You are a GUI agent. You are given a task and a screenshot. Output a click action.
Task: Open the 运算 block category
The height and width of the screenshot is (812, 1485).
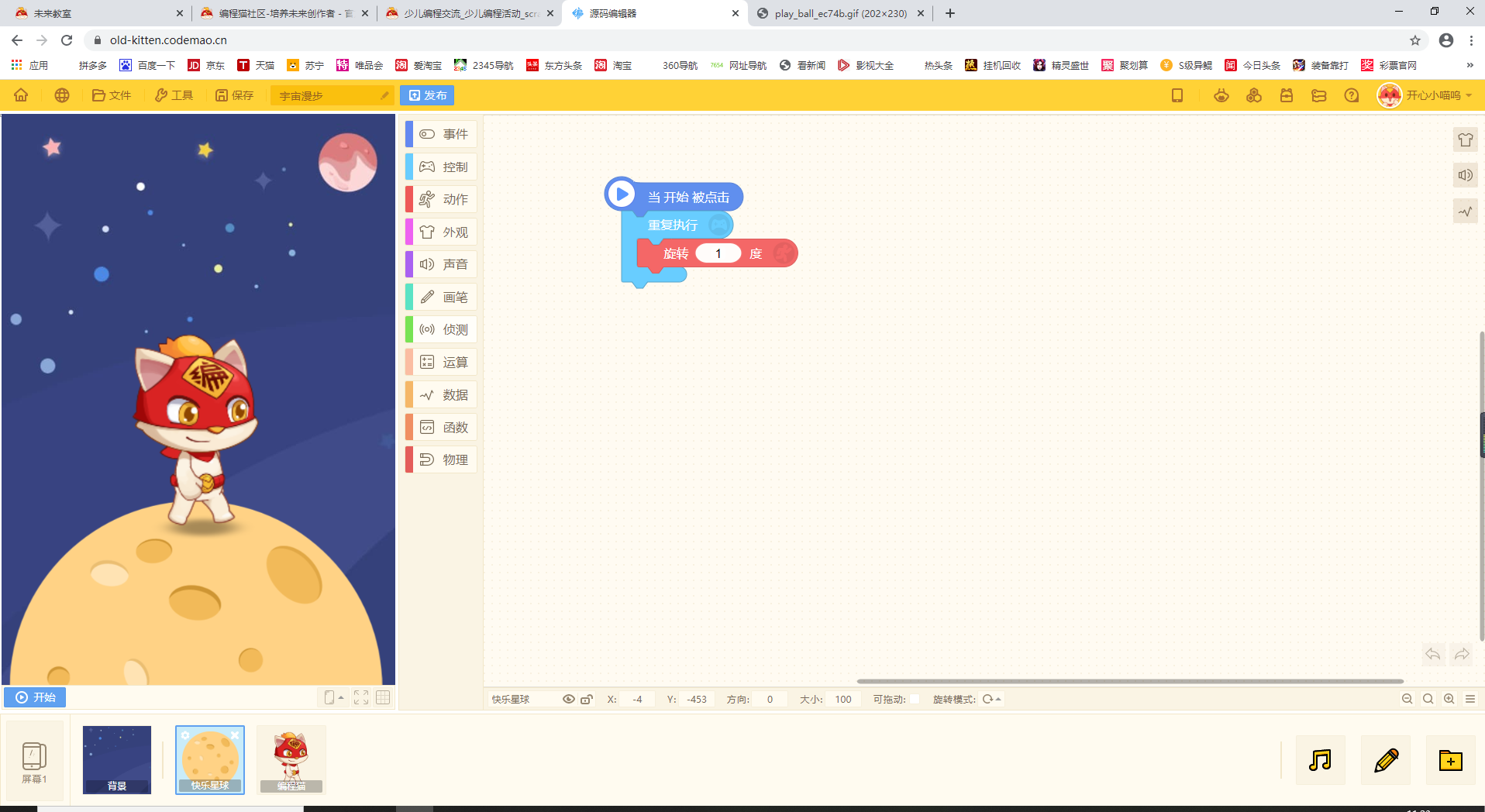[442, 362]
